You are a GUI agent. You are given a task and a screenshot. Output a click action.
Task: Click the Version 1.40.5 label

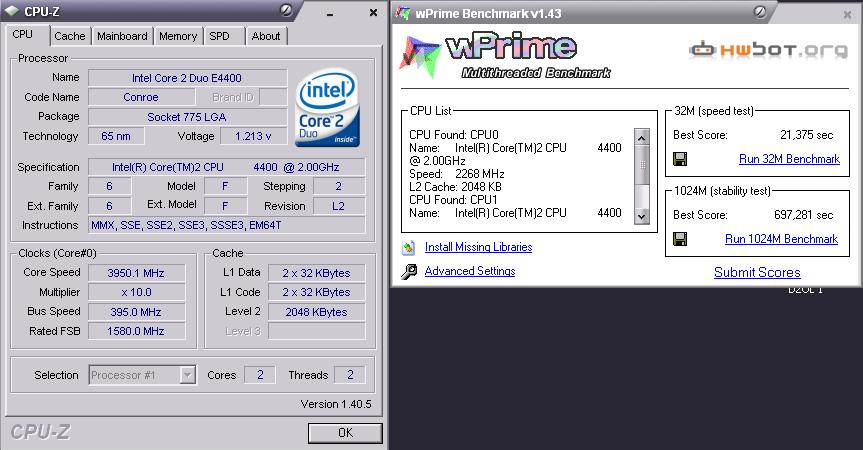(x=336, y=404)
